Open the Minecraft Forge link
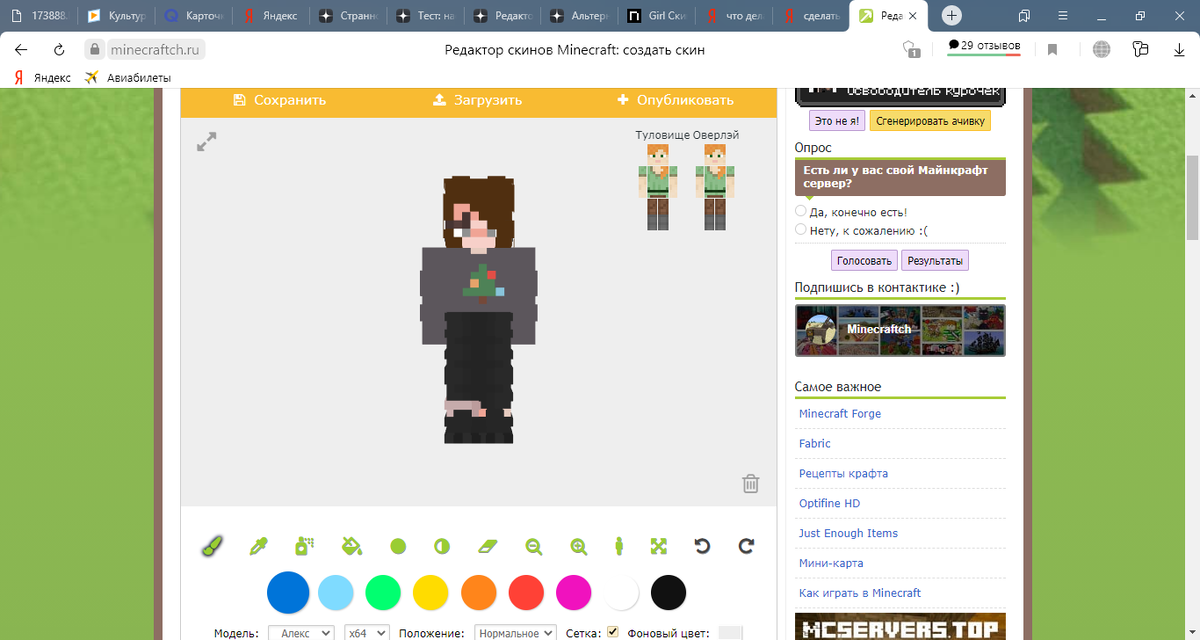The width and height of the screenshot is (1200, 640). point(840,413)
